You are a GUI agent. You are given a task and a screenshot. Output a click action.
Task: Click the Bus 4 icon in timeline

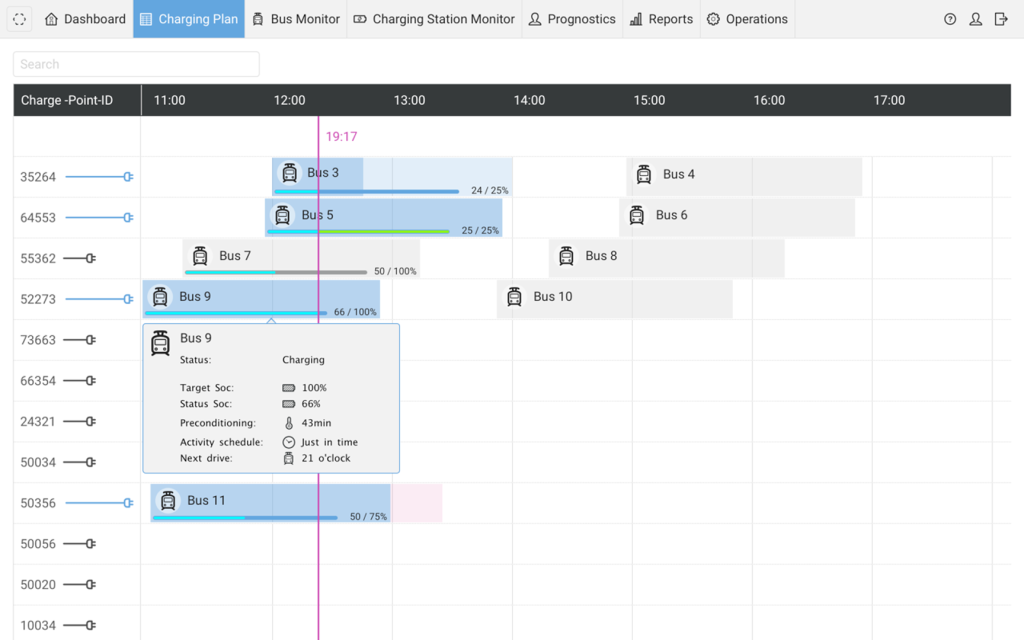click(644, 174)
